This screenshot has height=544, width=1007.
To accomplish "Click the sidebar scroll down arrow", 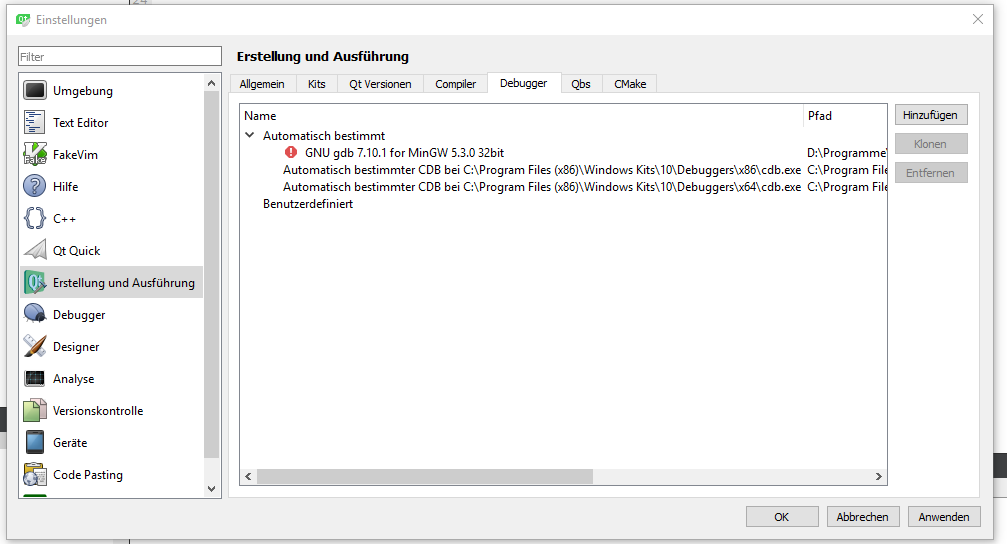I will [211, 489].
